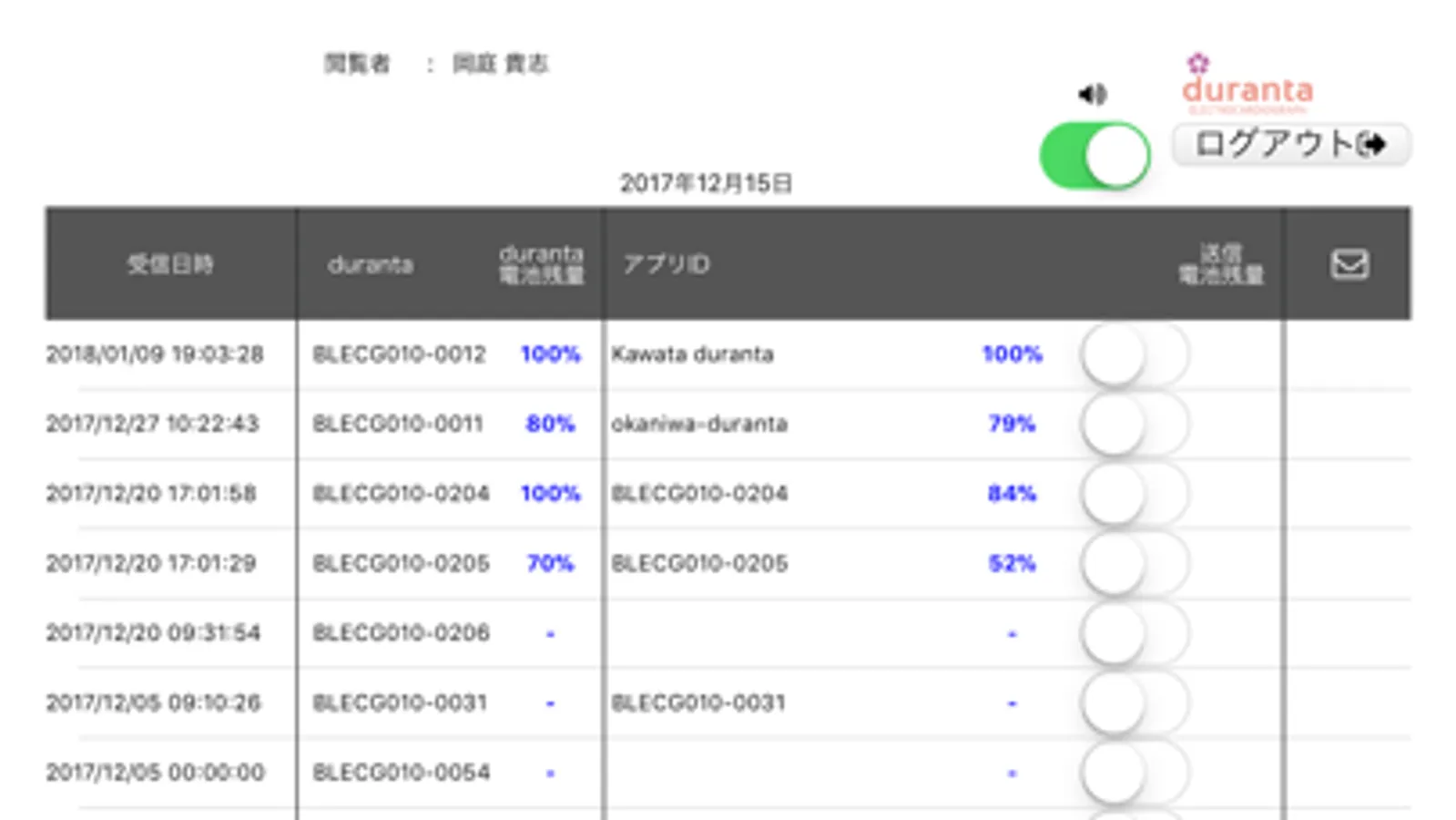Click device ID BLECG010-0012
The height and width of the screenshot is (820, 1456).
click(399, 354)
